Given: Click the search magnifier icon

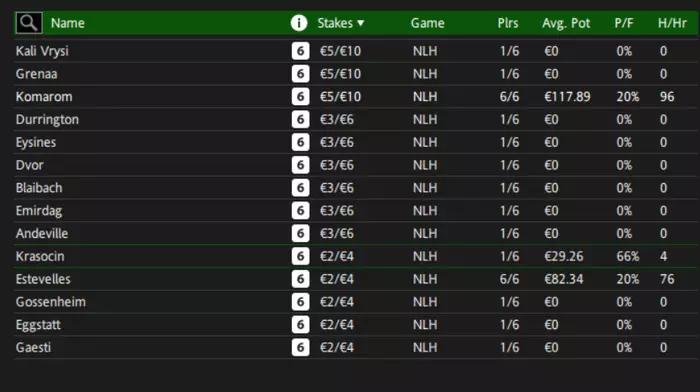Looking at the screenshot, I should click(29, 23).
